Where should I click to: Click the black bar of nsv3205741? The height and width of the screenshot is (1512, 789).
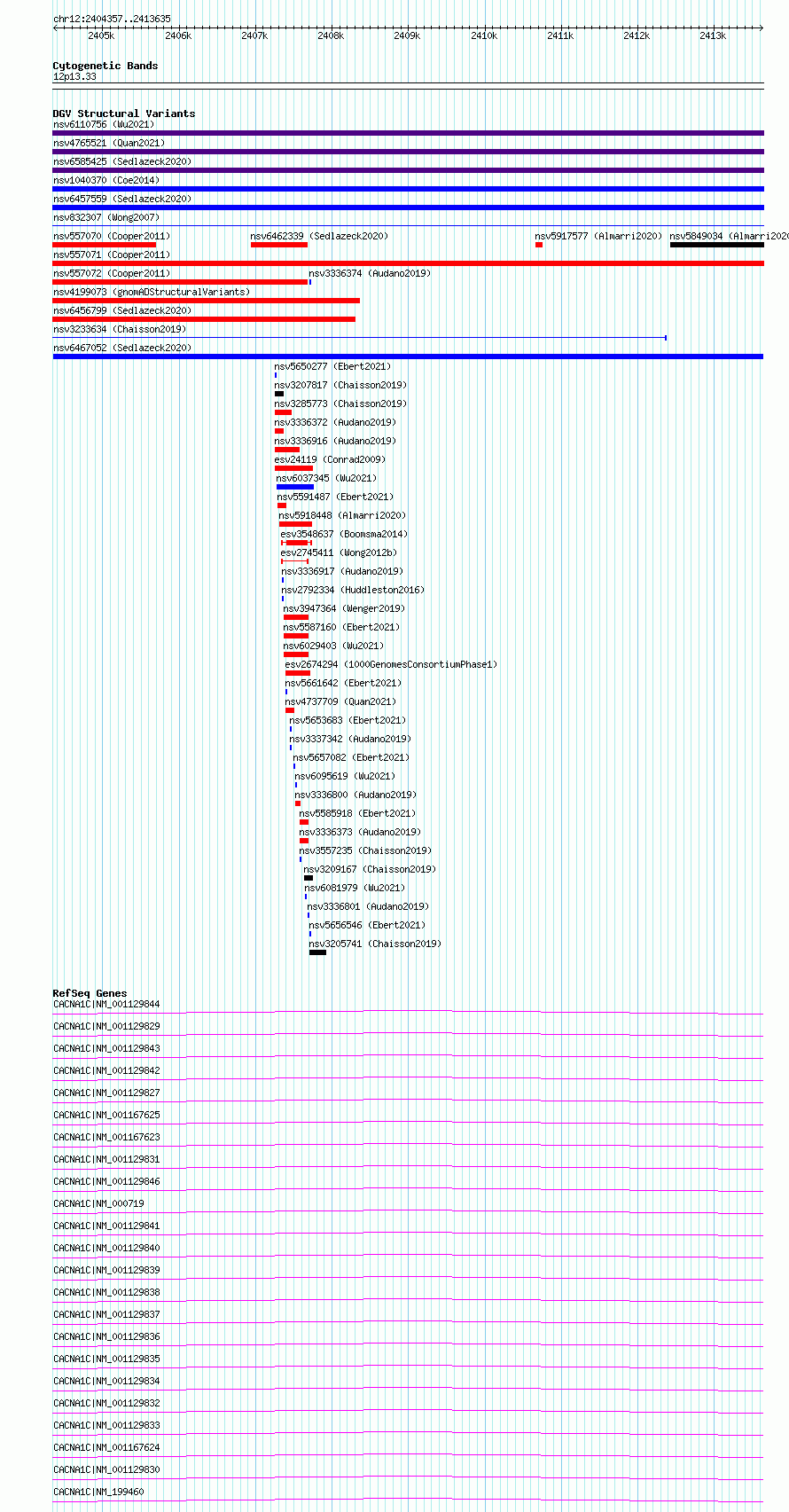click(x=317, y=952)
